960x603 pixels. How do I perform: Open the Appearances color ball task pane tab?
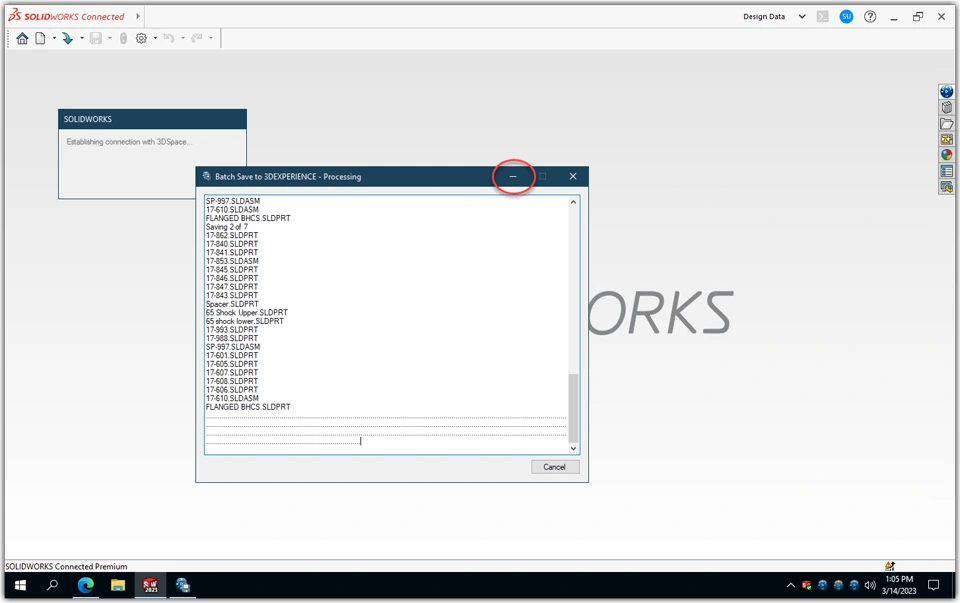pos(947,155)
